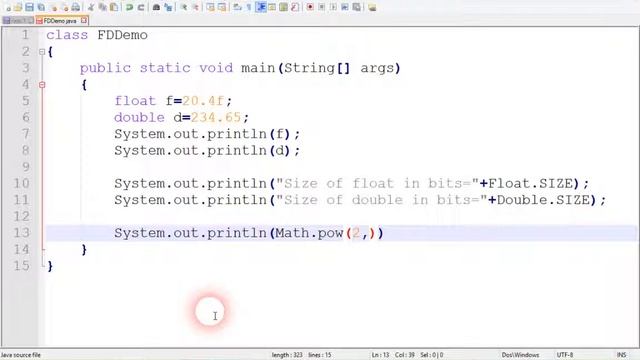Click the "INS" insert mode indicator
The image size is (640, 360).
pos(621,355)
